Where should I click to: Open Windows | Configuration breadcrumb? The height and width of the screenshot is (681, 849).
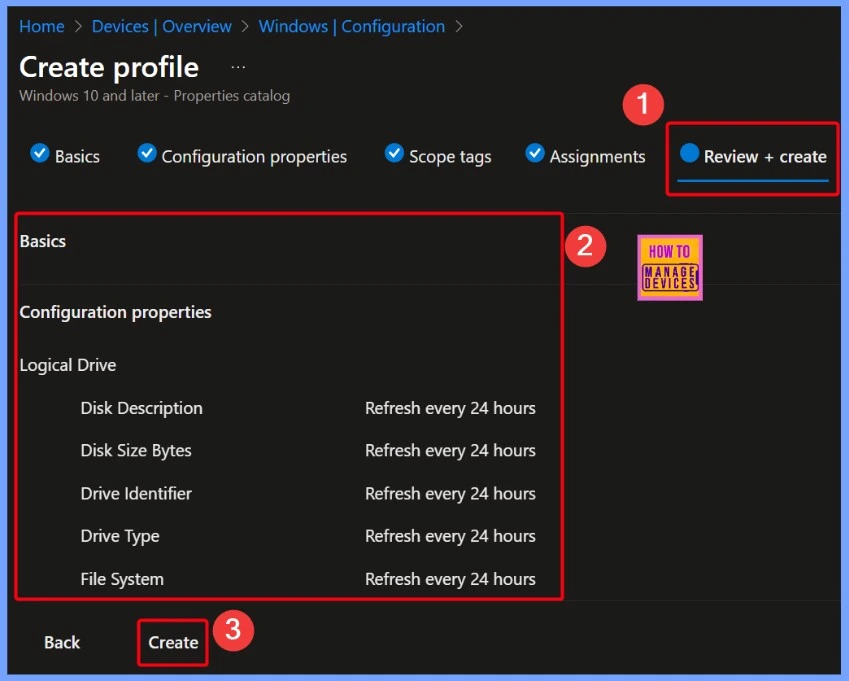pos(351,26)
